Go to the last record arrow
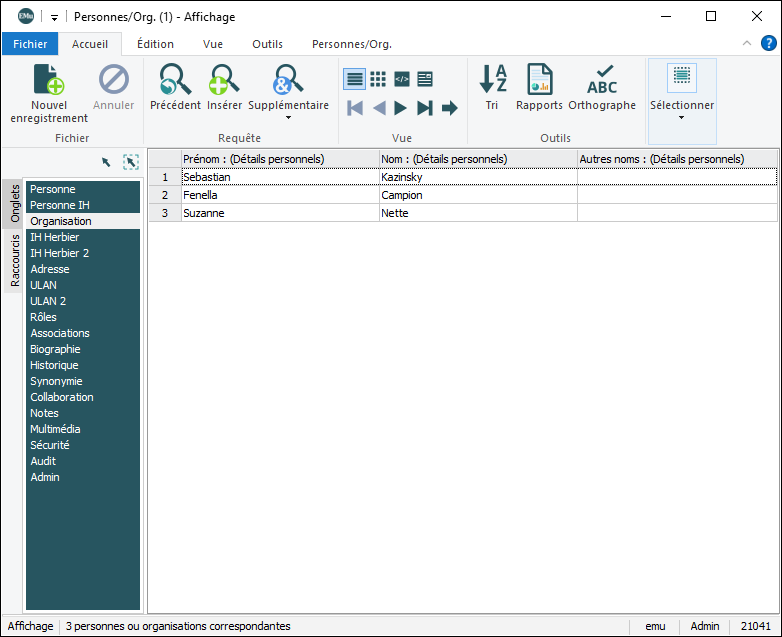 (425, 108)
